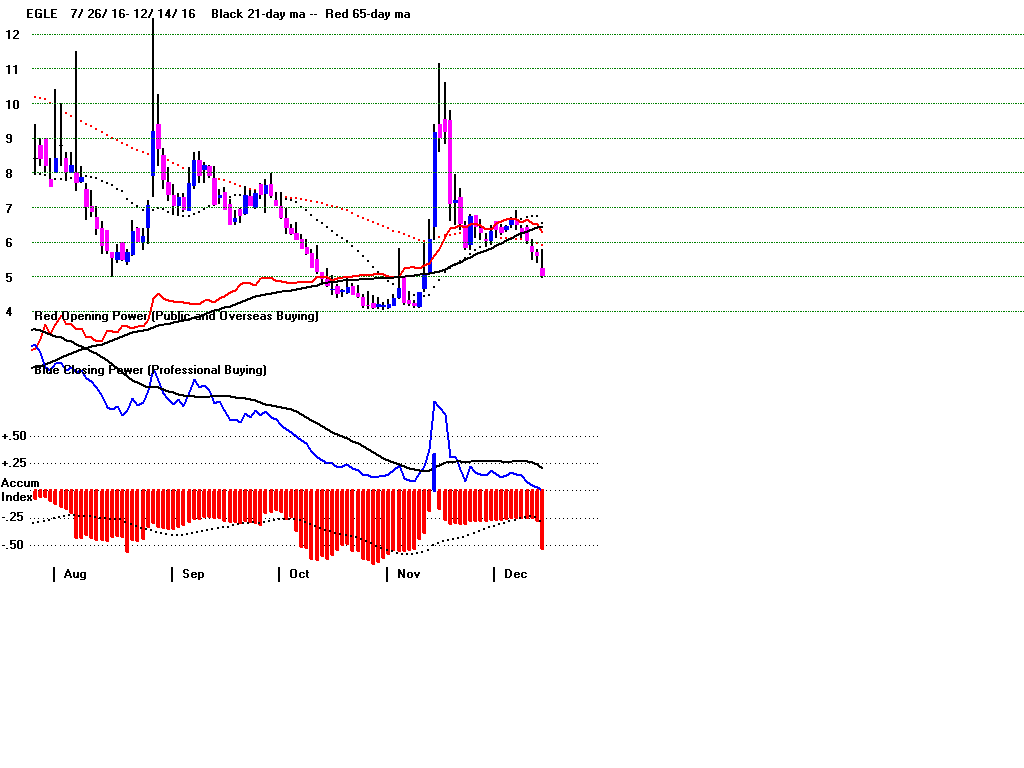Viewport: 1024px width, 768px height.
Task: Click the tall blue November spike candle
Action: pyautogui.click(x=436, y=180)
